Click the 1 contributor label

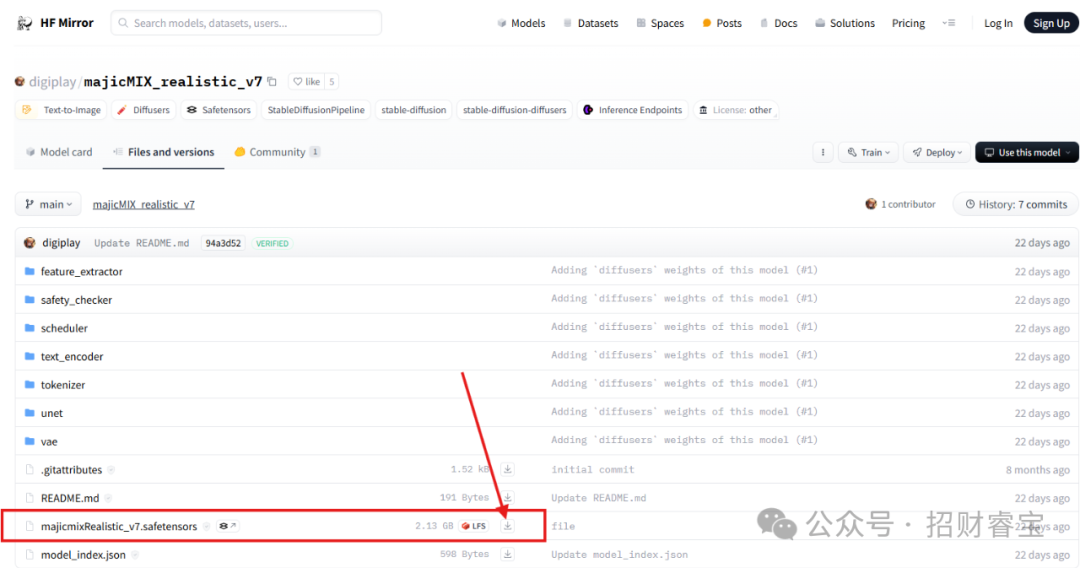coord(901,204)
